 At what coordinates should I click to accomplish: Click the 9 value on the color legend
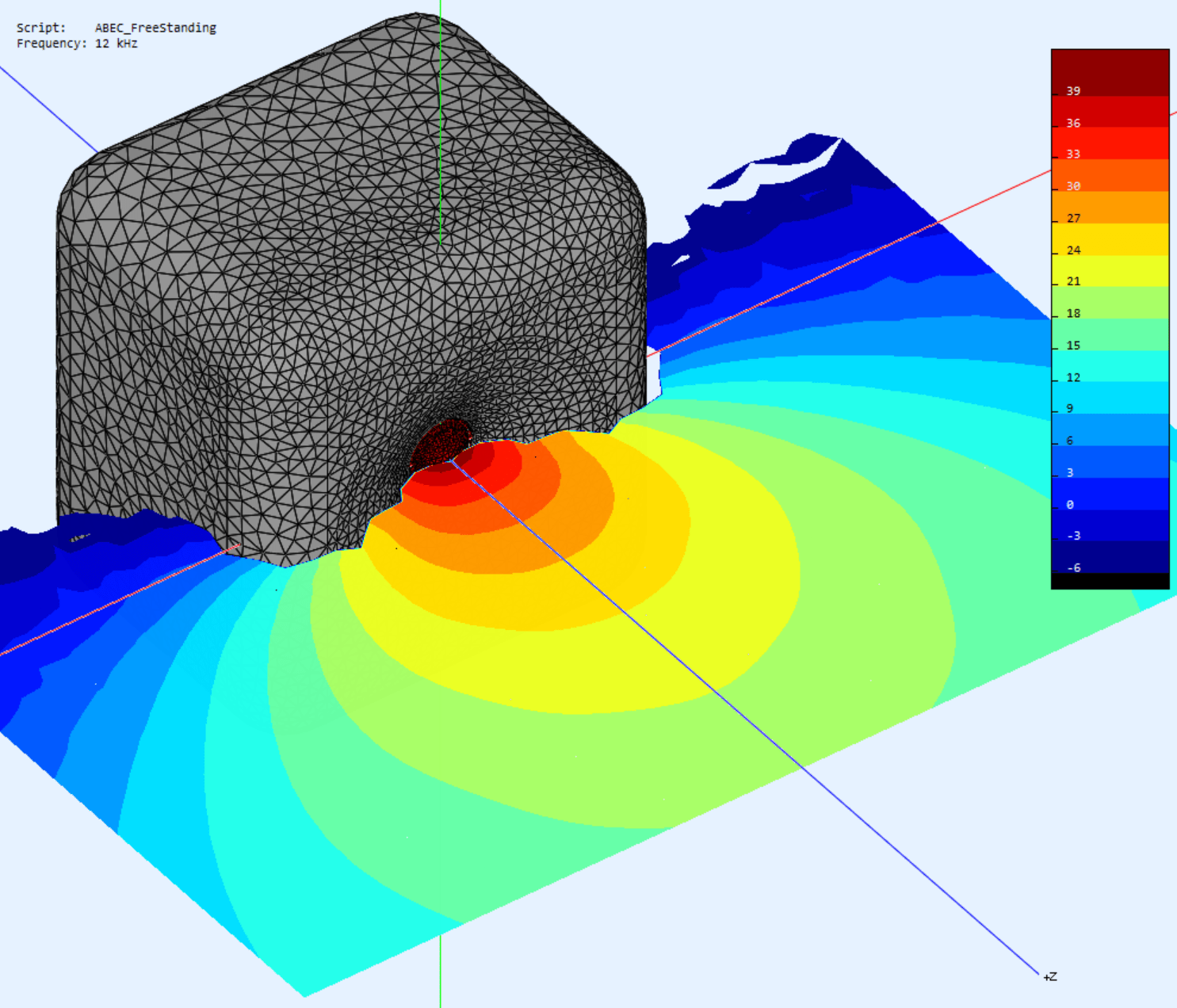coord(1070,408)
